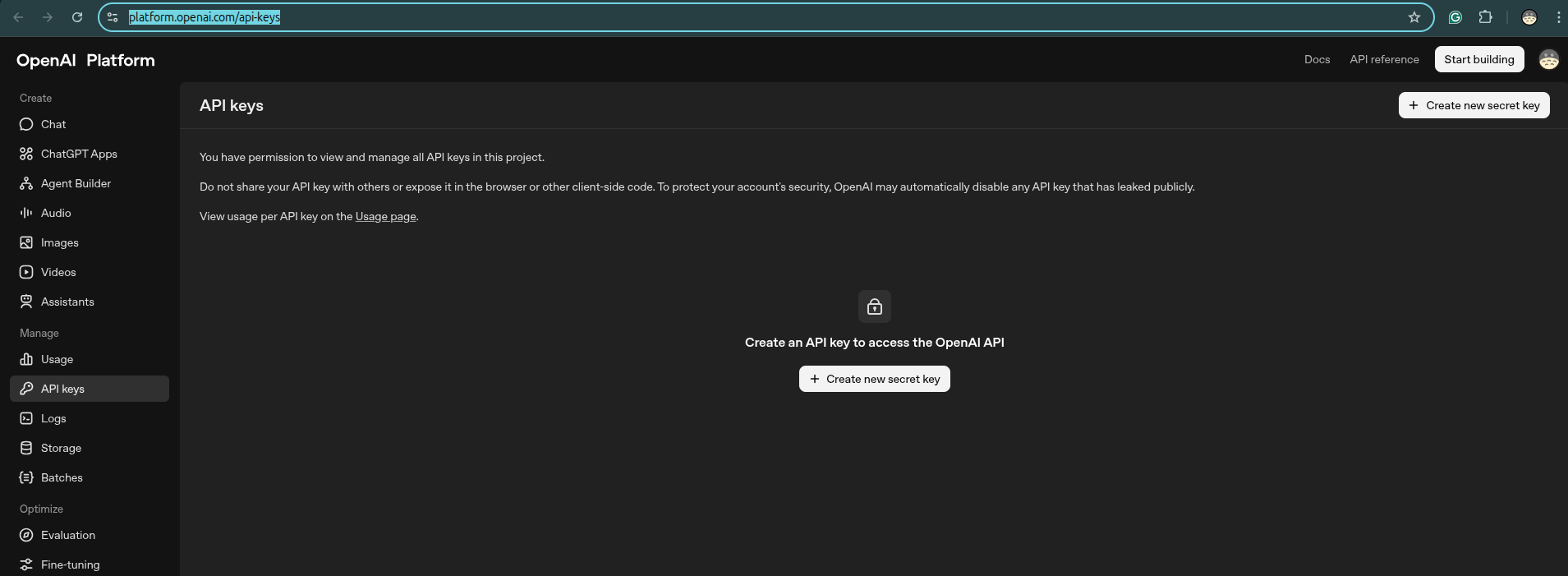Image resolution: width=1568 pixels, height=576 pixels.
Task: Open the browser extensions puzzle icon
Action: [1485, 17]
